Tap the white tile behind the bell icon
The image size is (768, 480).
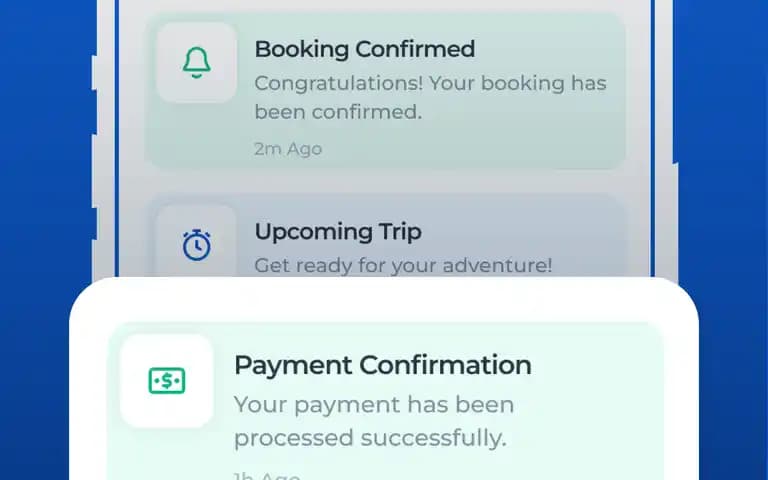click(x=196, y=63)
